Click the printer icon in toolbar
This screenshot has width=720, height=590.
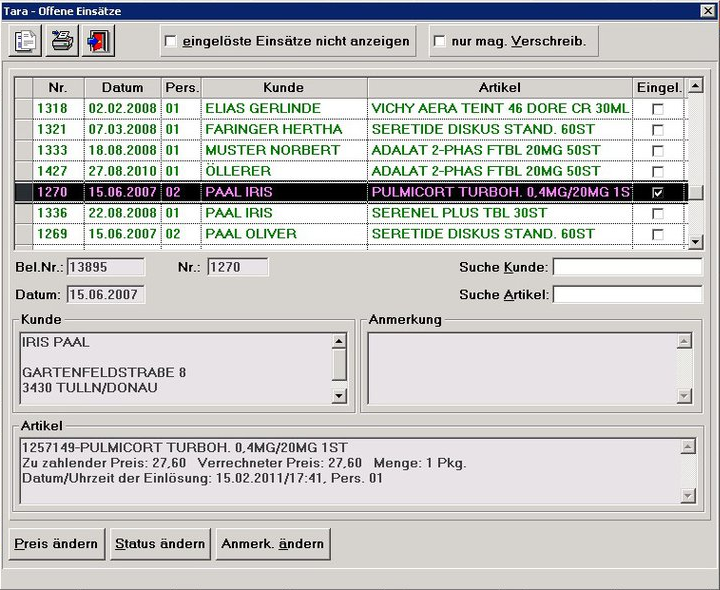tap(63, 41)
